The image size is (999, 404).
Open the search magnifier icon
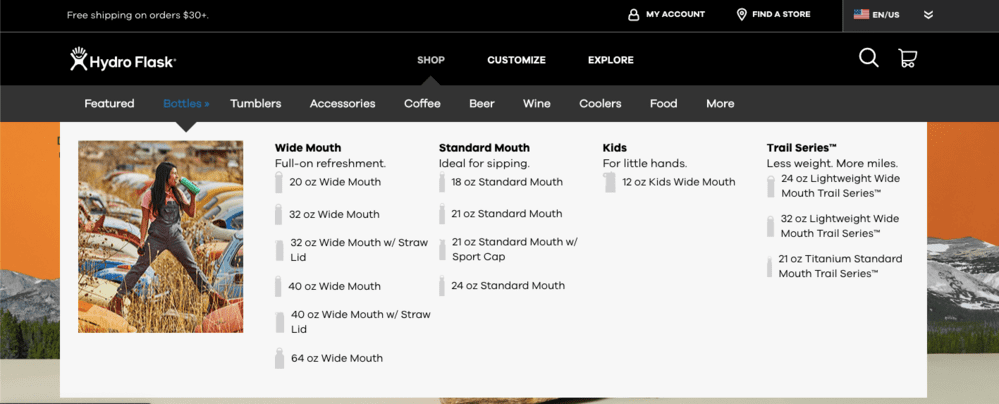click(868, 58)
